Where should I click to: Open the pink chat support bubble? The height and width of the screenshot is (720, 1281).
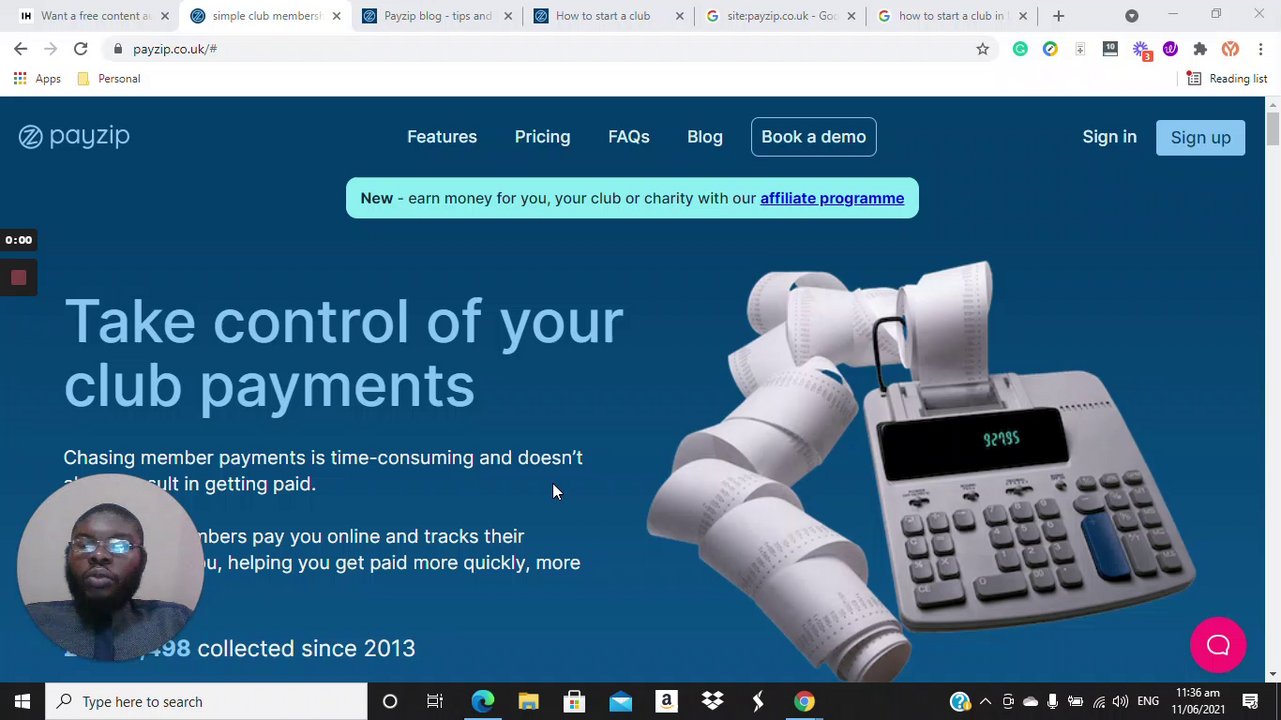coord(1218,645)
